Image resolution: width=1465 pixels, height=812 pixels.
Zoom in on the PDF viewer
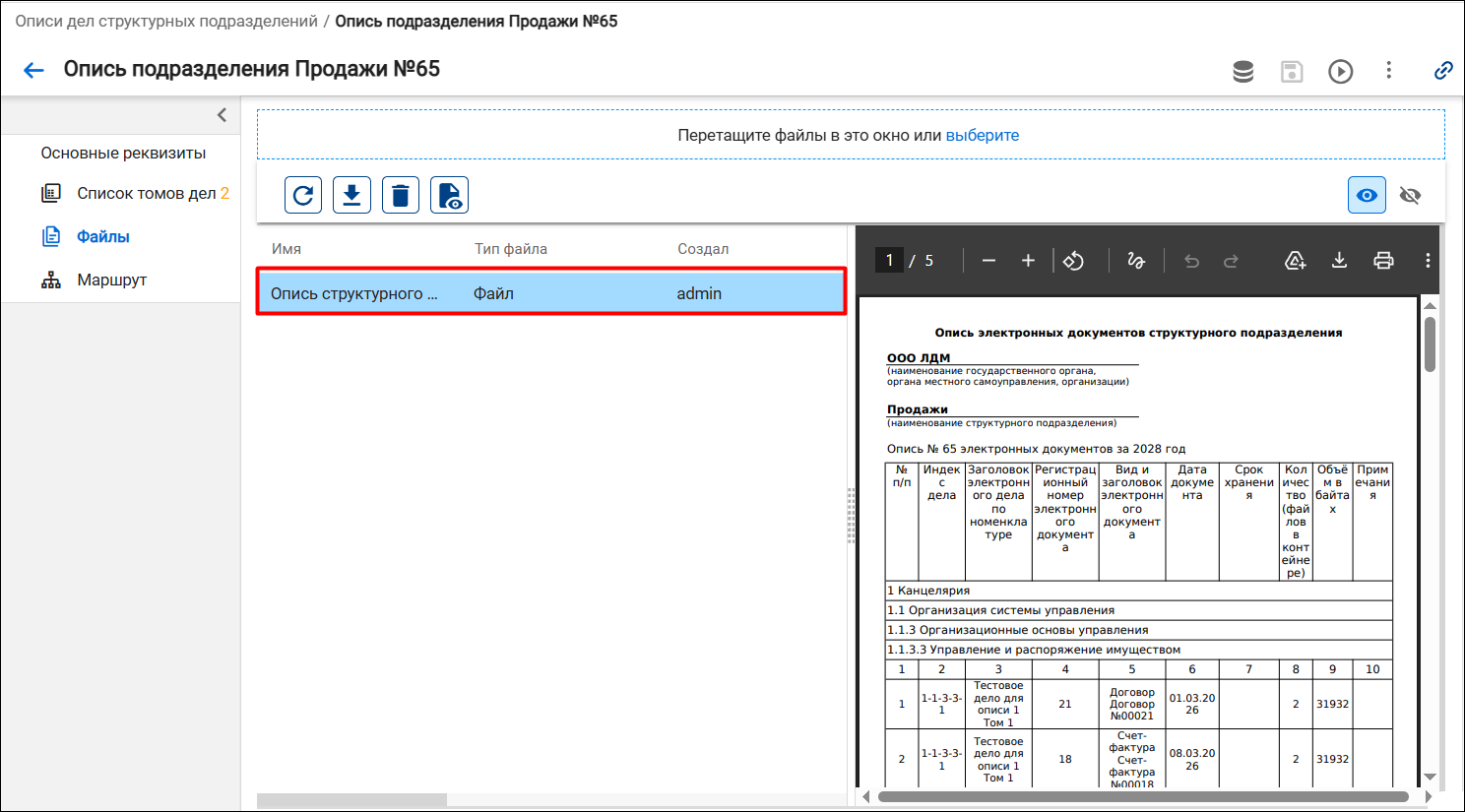coord(1028,261)
